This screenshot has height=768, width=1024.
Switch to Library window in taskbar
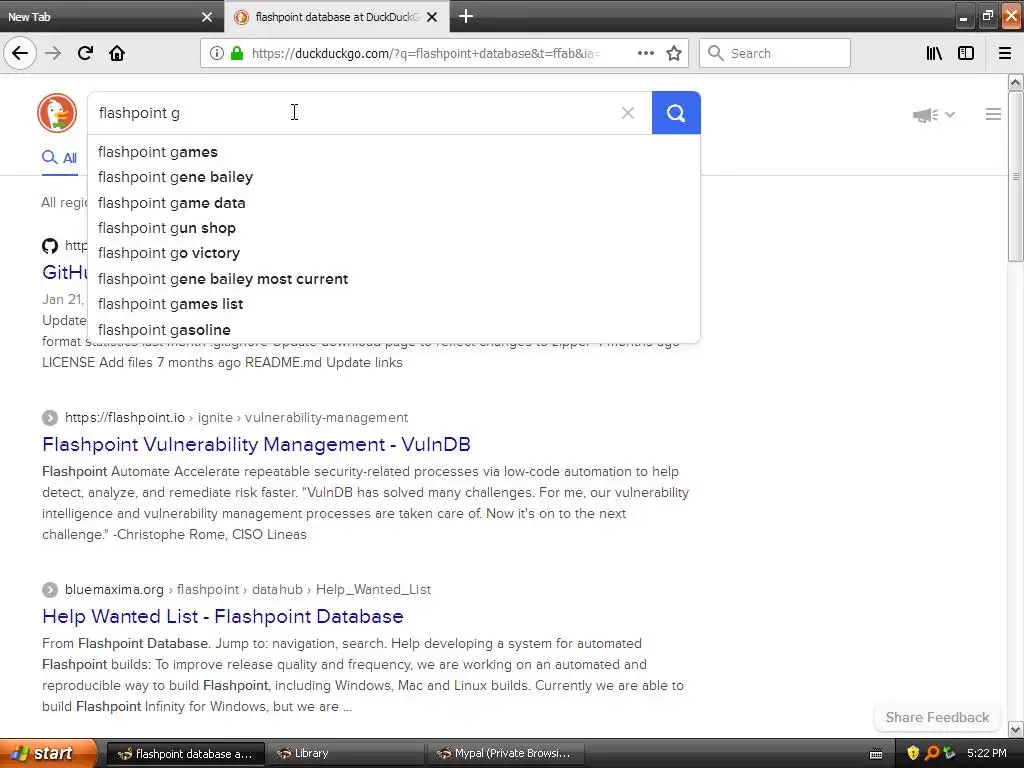tap(346, 753)
